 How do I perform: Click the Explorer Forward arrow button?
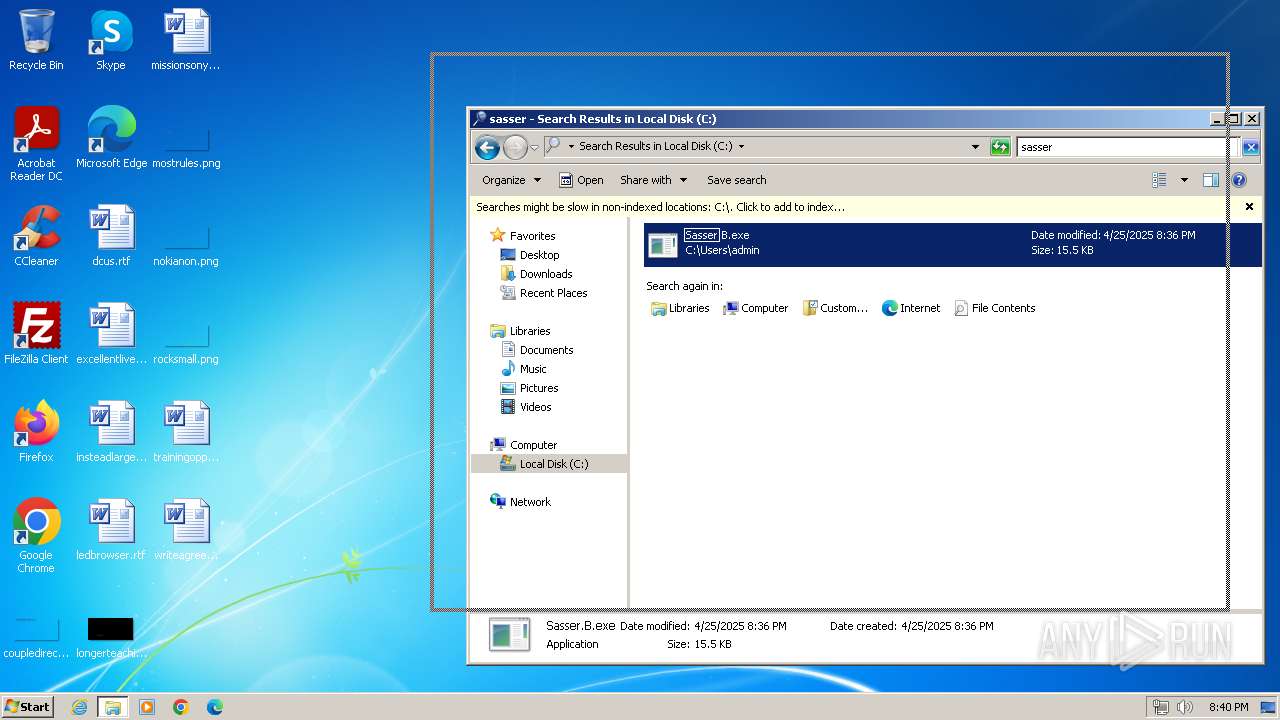(515, 147)
